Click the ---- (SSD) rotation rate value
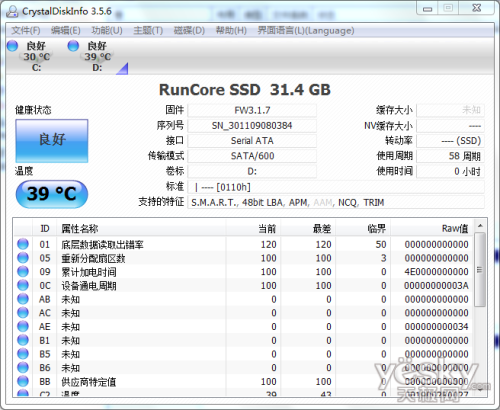500x410 pixels. coord(450,141)
